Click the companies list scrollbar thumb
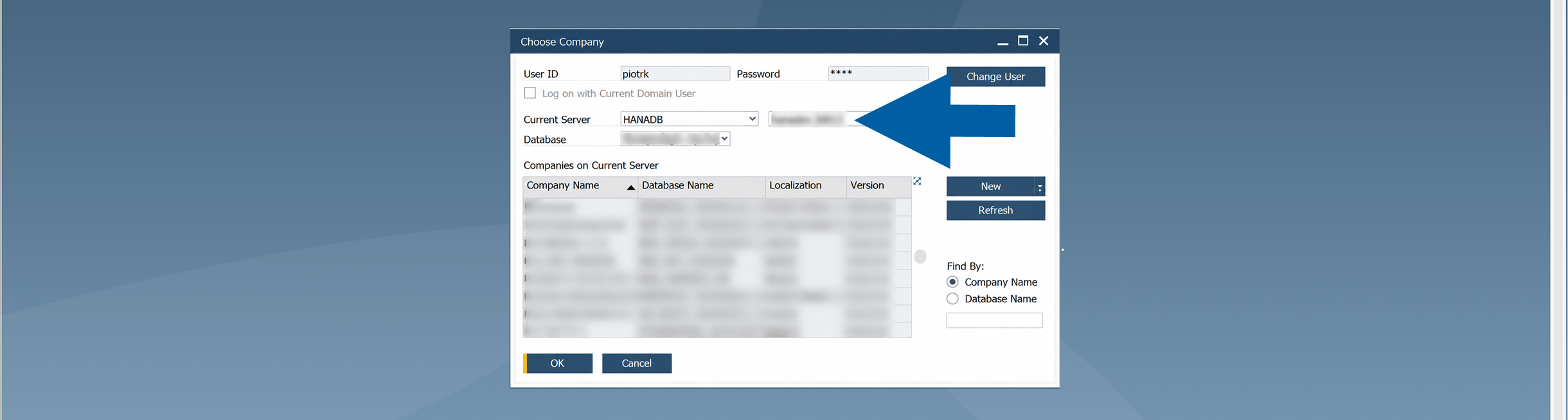Image resolution: width=1568 pixels, height=420 pixels. pyautogui.click(x=920, y=257)
